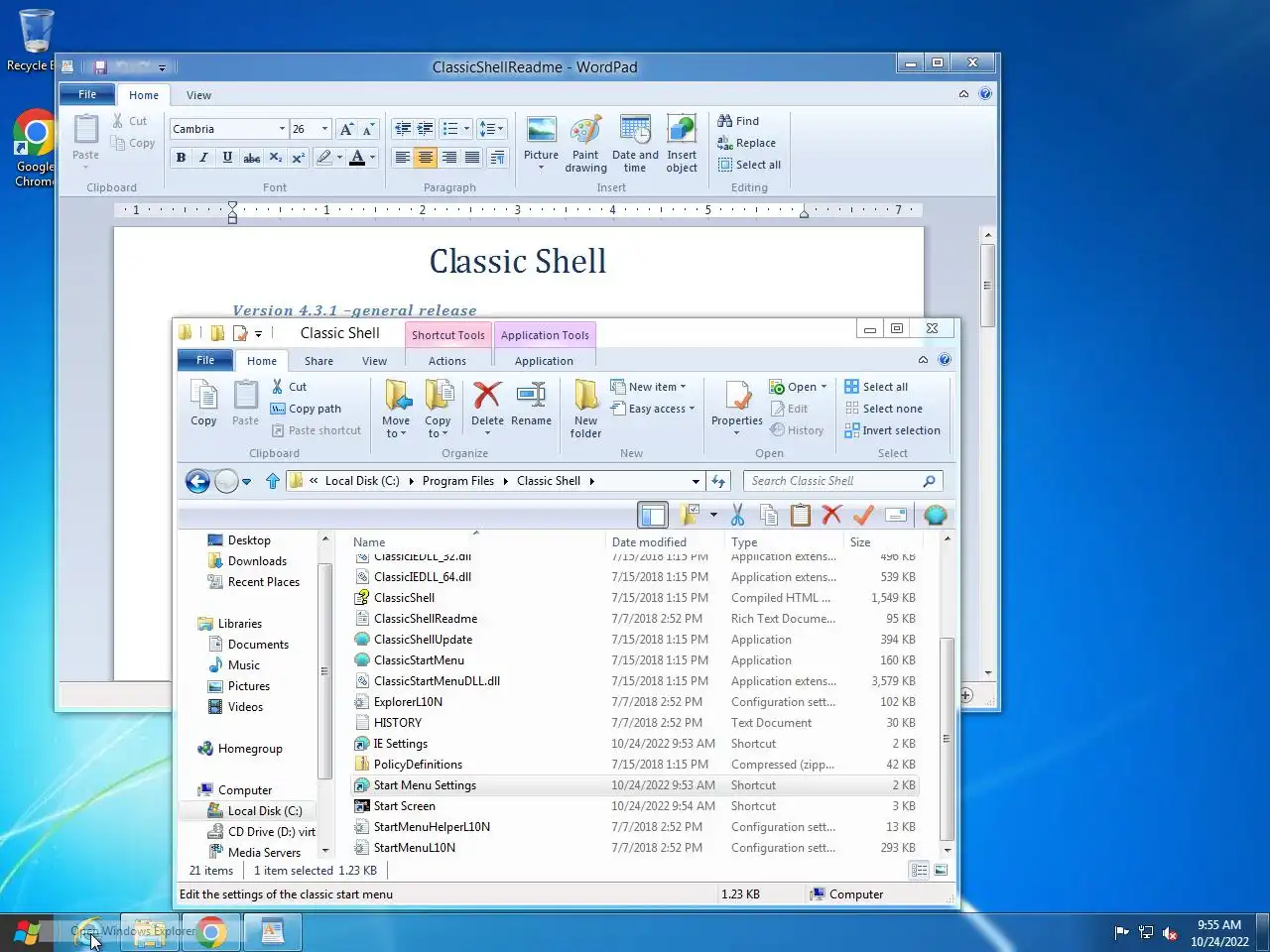Insert Date and time in WordPad

point(635,145)
